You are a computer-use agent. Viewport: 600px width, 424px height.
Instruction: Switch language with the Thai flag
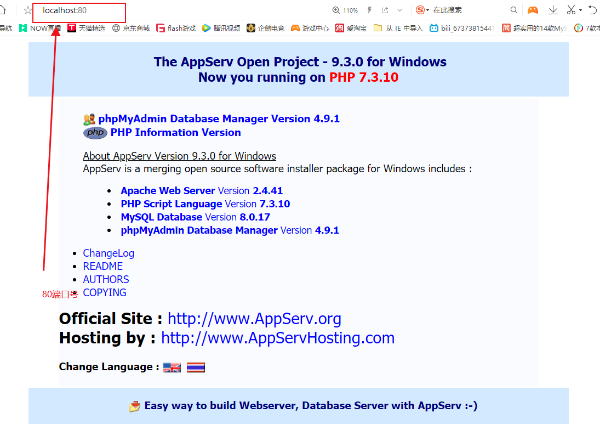[x=196, y=367]
